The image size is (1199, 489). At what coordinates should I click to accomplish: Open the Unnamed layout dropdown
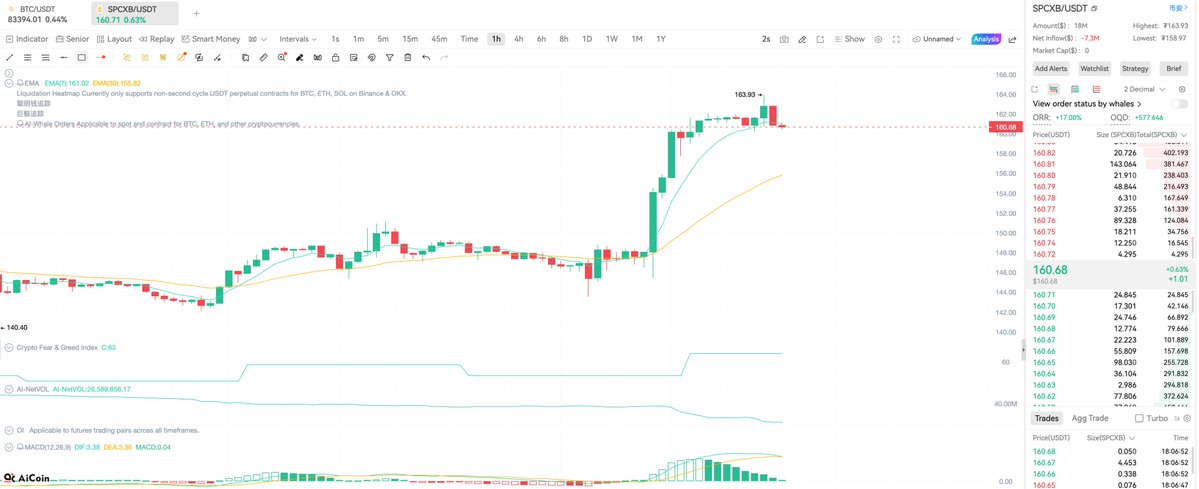[937, 39]
